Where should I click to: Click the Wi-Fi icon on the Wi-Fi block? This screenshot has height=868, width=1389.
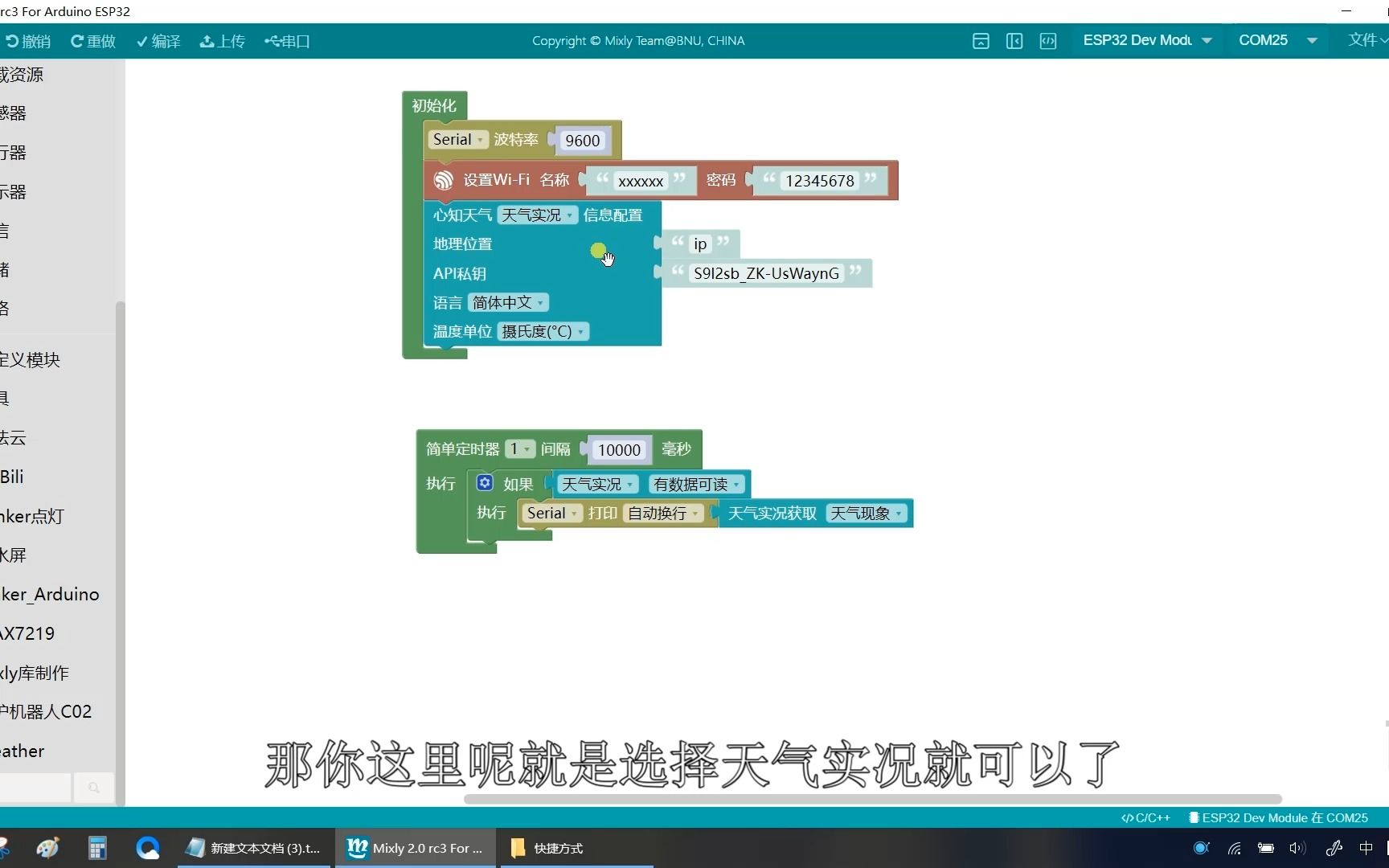pyautogui.click(x=444, y=180)
